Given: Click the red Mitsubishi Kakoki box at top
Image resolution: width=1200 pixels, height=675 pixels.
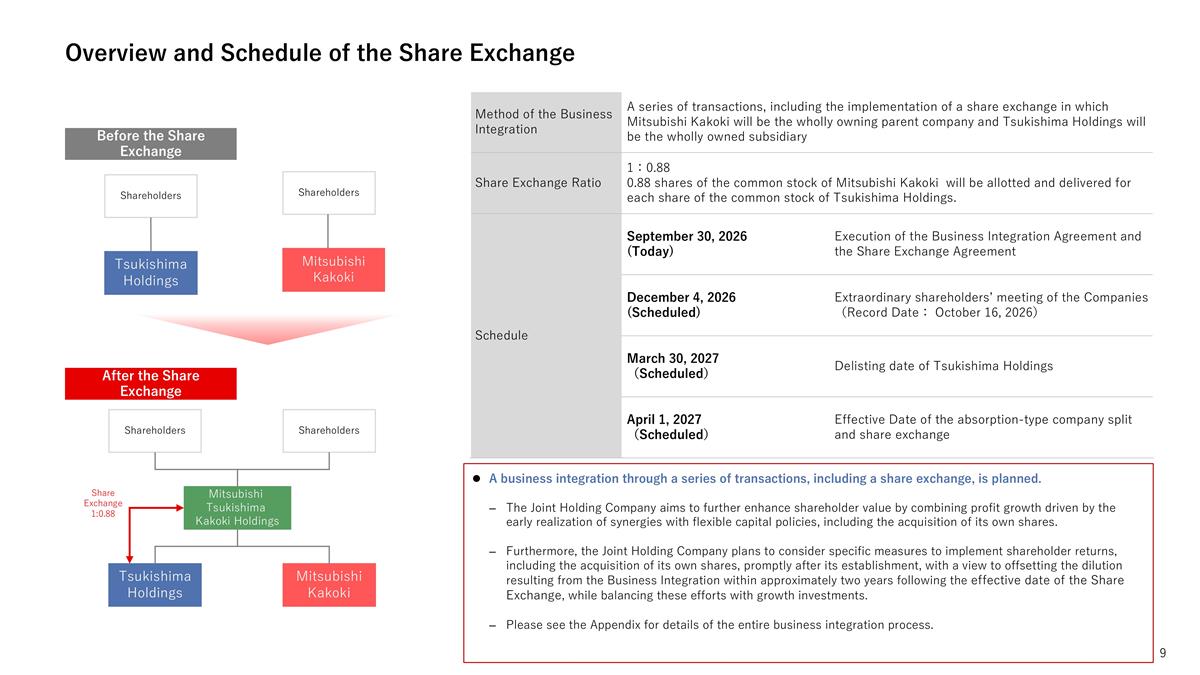Looking at the screenshot, I should 333,269.
